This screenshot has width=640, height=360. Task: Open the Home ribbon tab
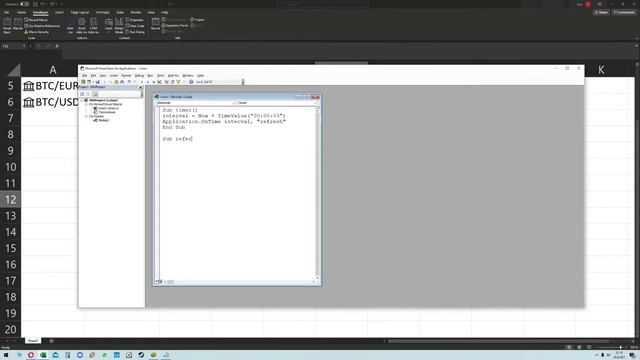21,13
